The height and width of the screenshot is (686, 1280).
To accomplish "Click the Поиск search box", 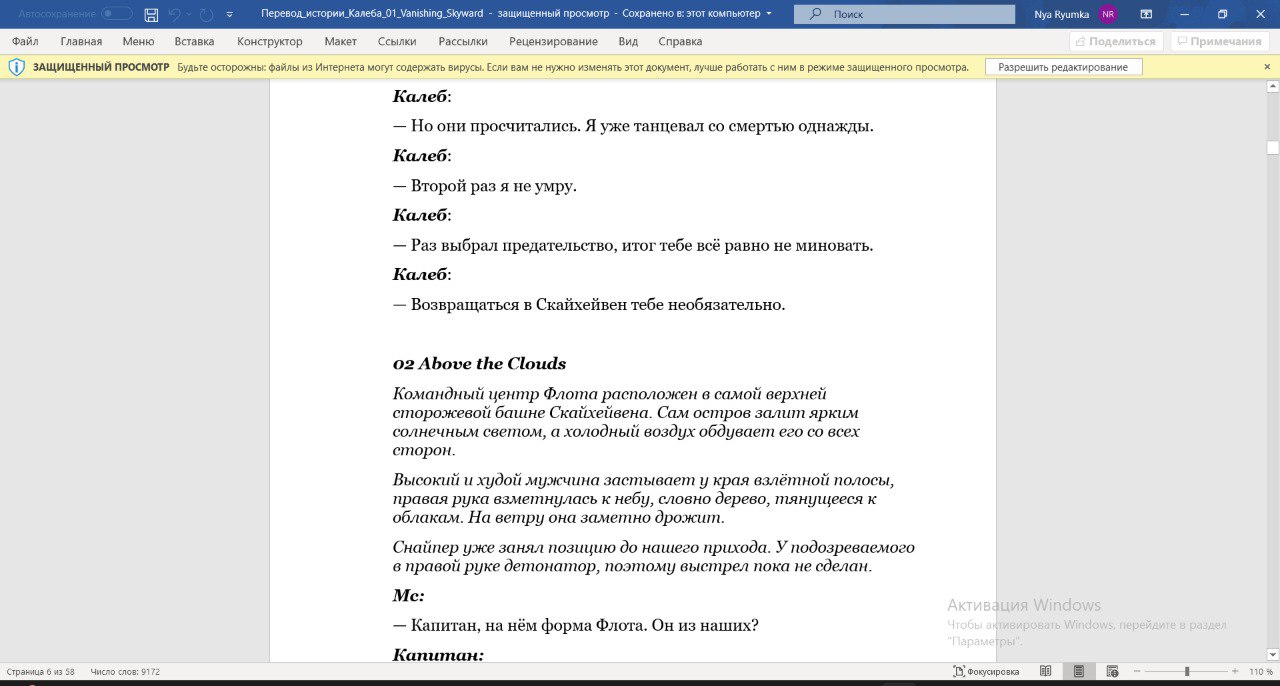I will tap(904, 14).
